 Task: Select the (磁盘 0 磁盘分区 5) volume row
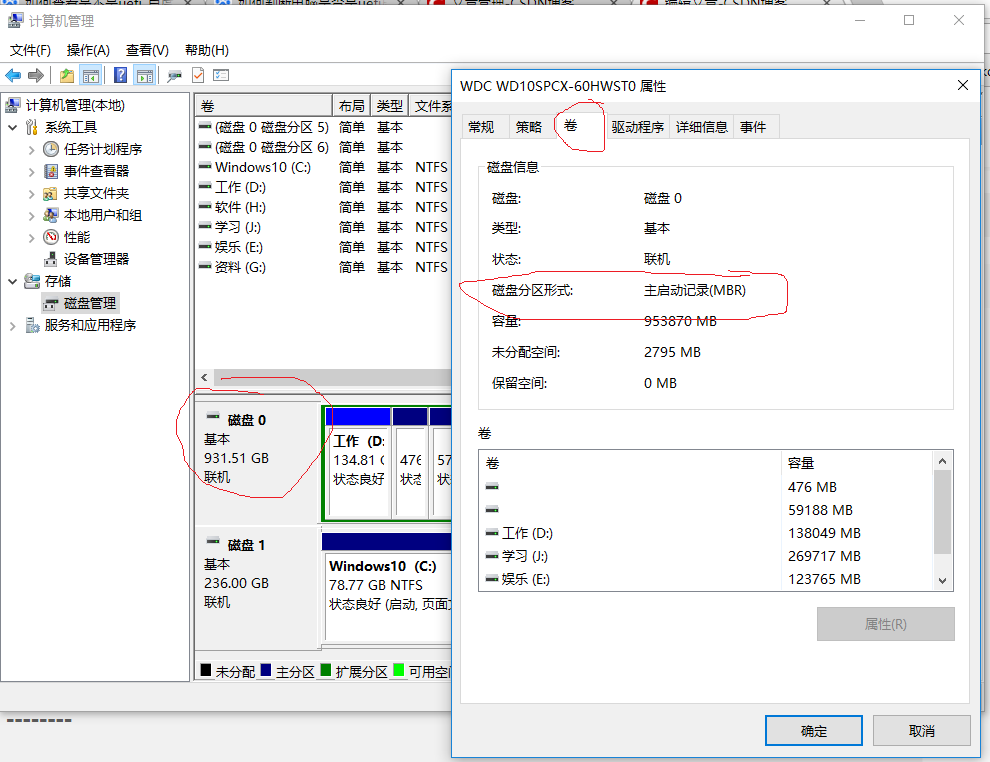click(323, 127)
